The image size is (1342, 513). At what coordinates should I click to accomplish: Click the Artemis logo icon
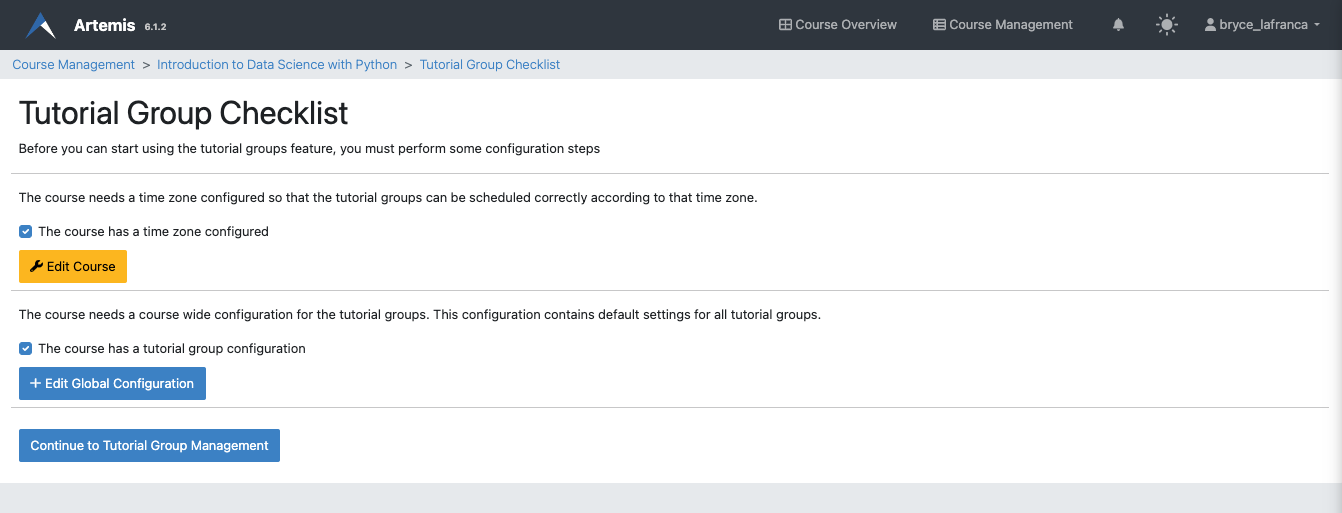coord(41,25)
